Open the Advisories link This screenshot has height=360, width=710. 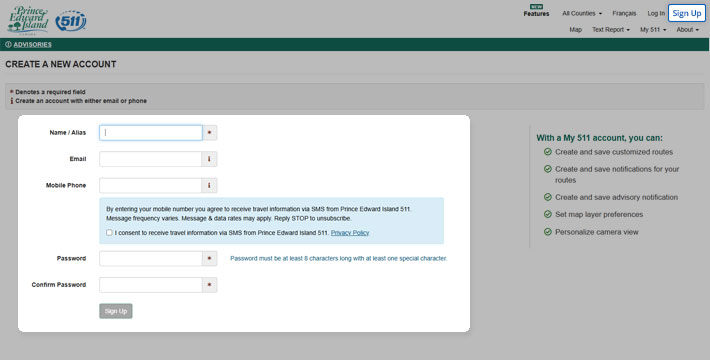coord(32,44)
